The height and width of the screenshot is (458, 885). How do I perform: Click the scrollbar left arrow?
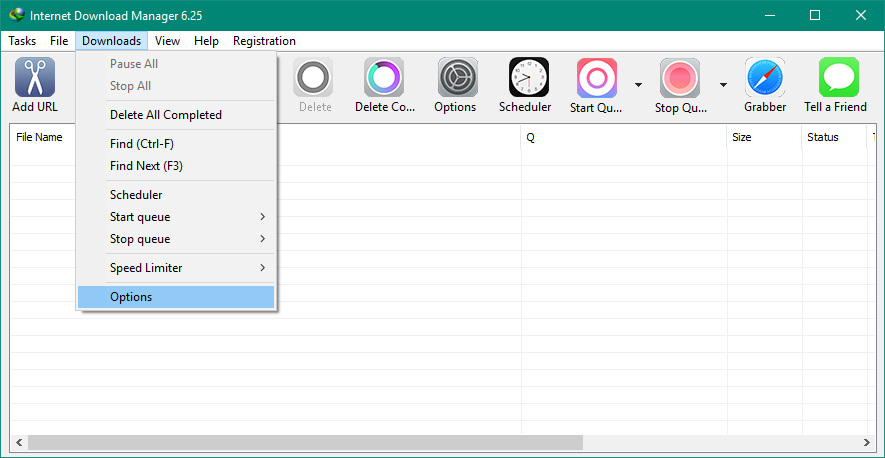click(x=19, y=442)
